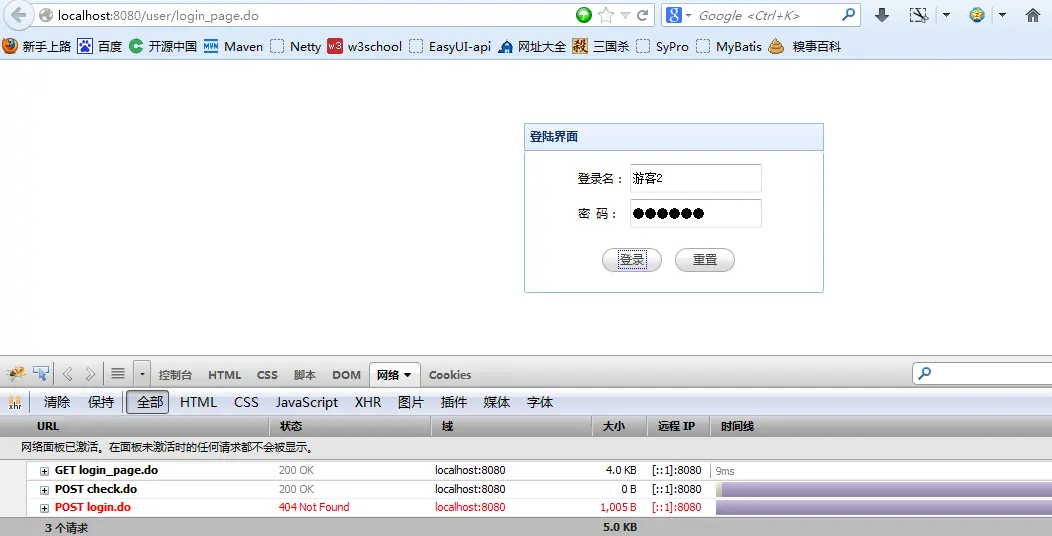
Task: Go forward in Firebug panel history
Action: click(x=90, y=374)
